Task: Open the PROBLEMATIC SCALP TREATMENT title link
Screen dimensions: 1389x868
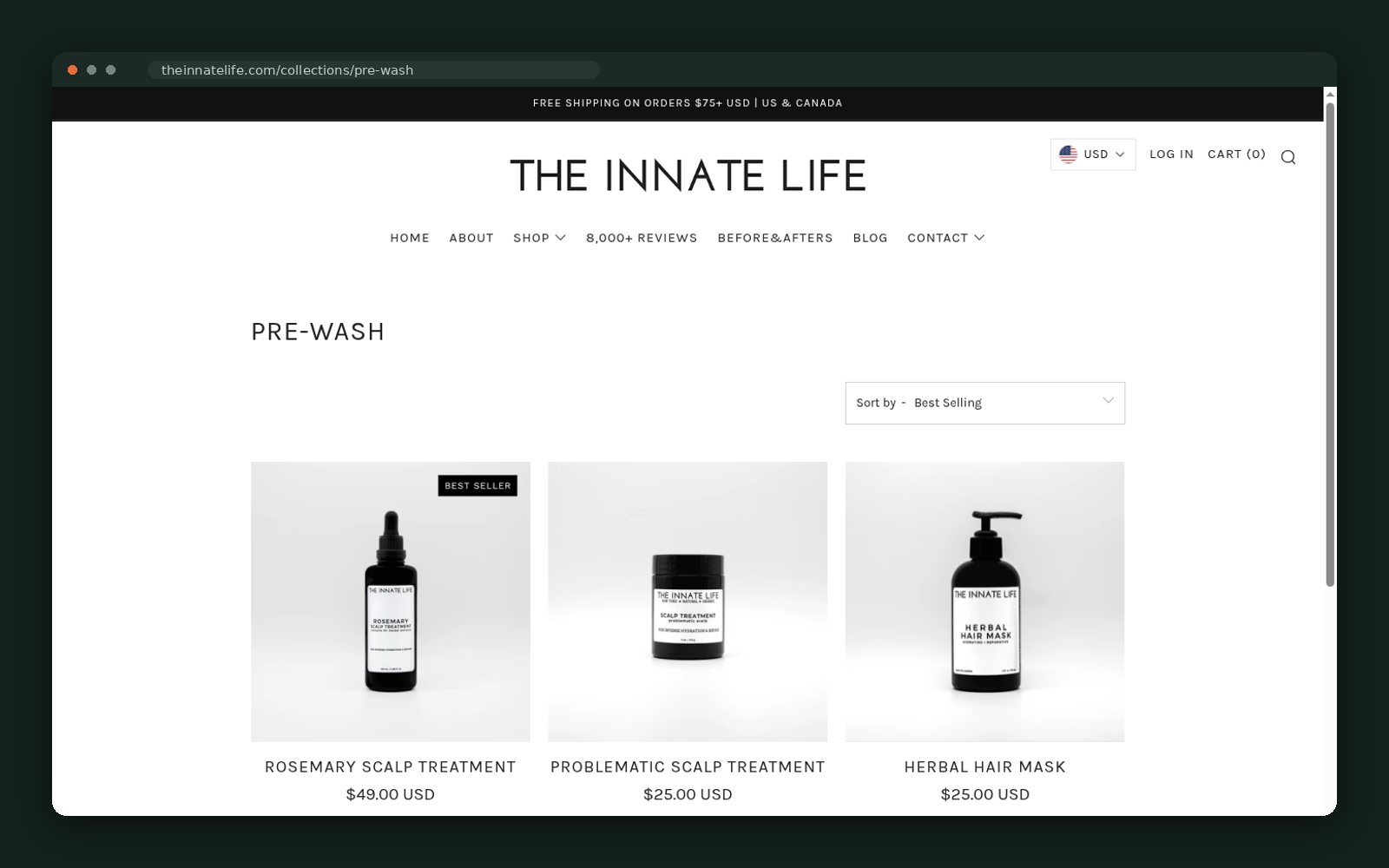Action: pos(688,766)
